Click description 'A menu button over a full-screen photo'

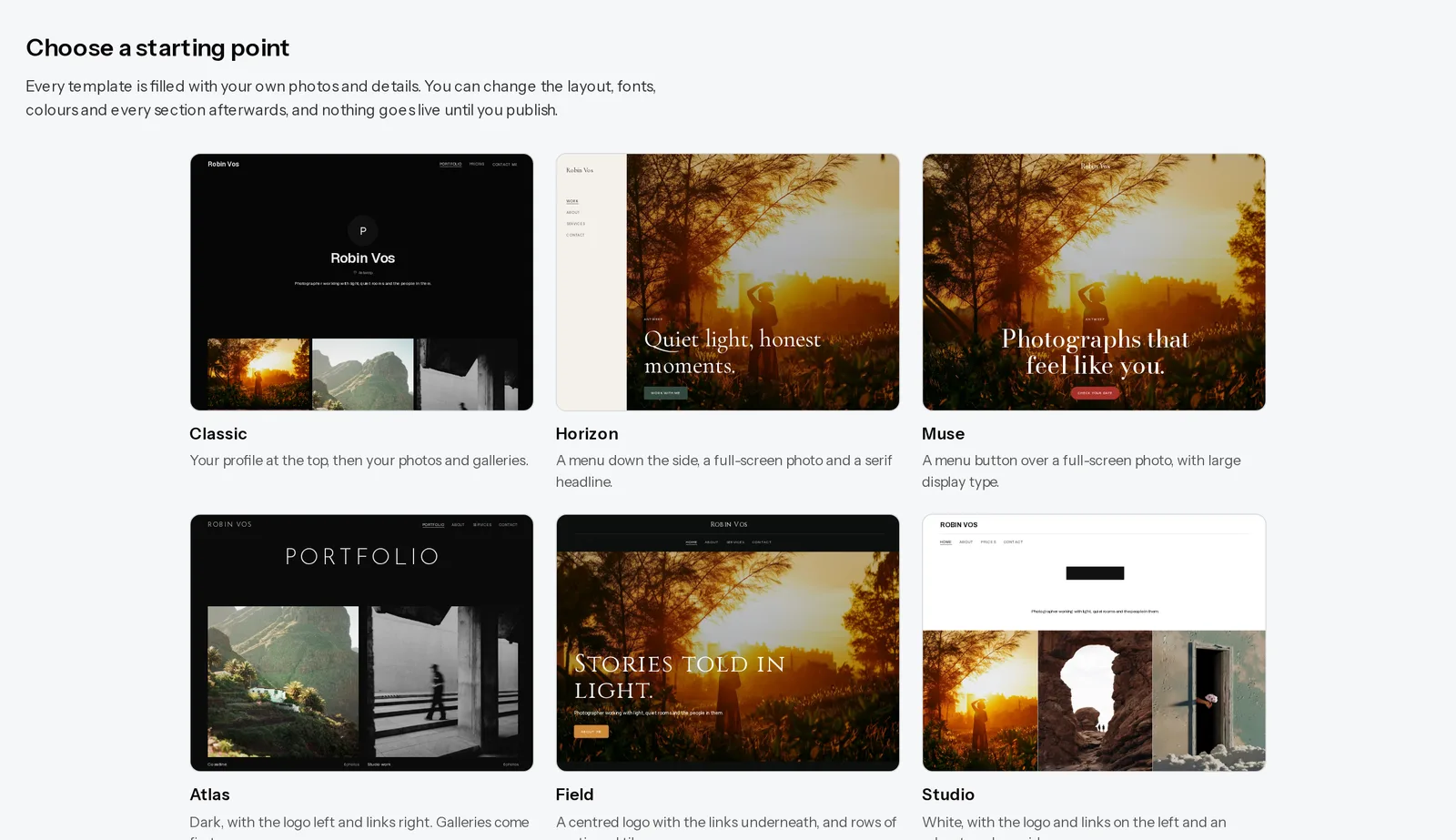pyautogui.click(x=1081, y=471)
